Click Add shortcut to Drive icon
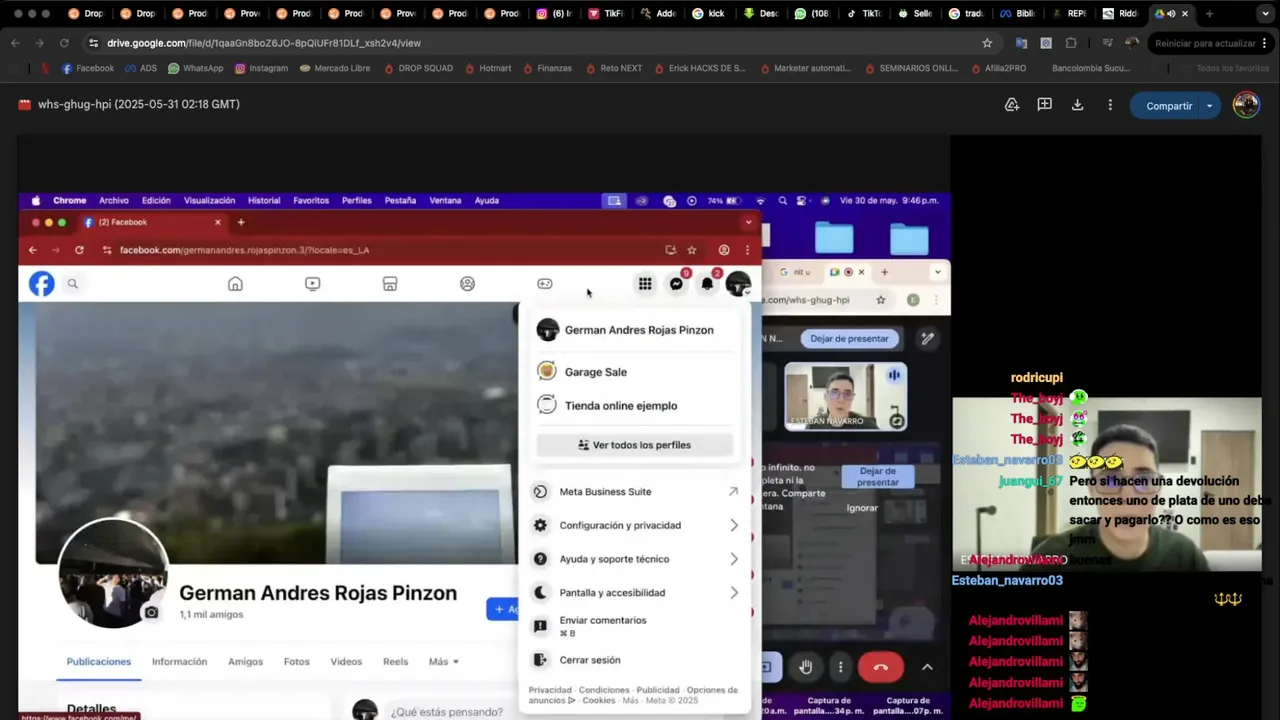 coord(1012,105)
